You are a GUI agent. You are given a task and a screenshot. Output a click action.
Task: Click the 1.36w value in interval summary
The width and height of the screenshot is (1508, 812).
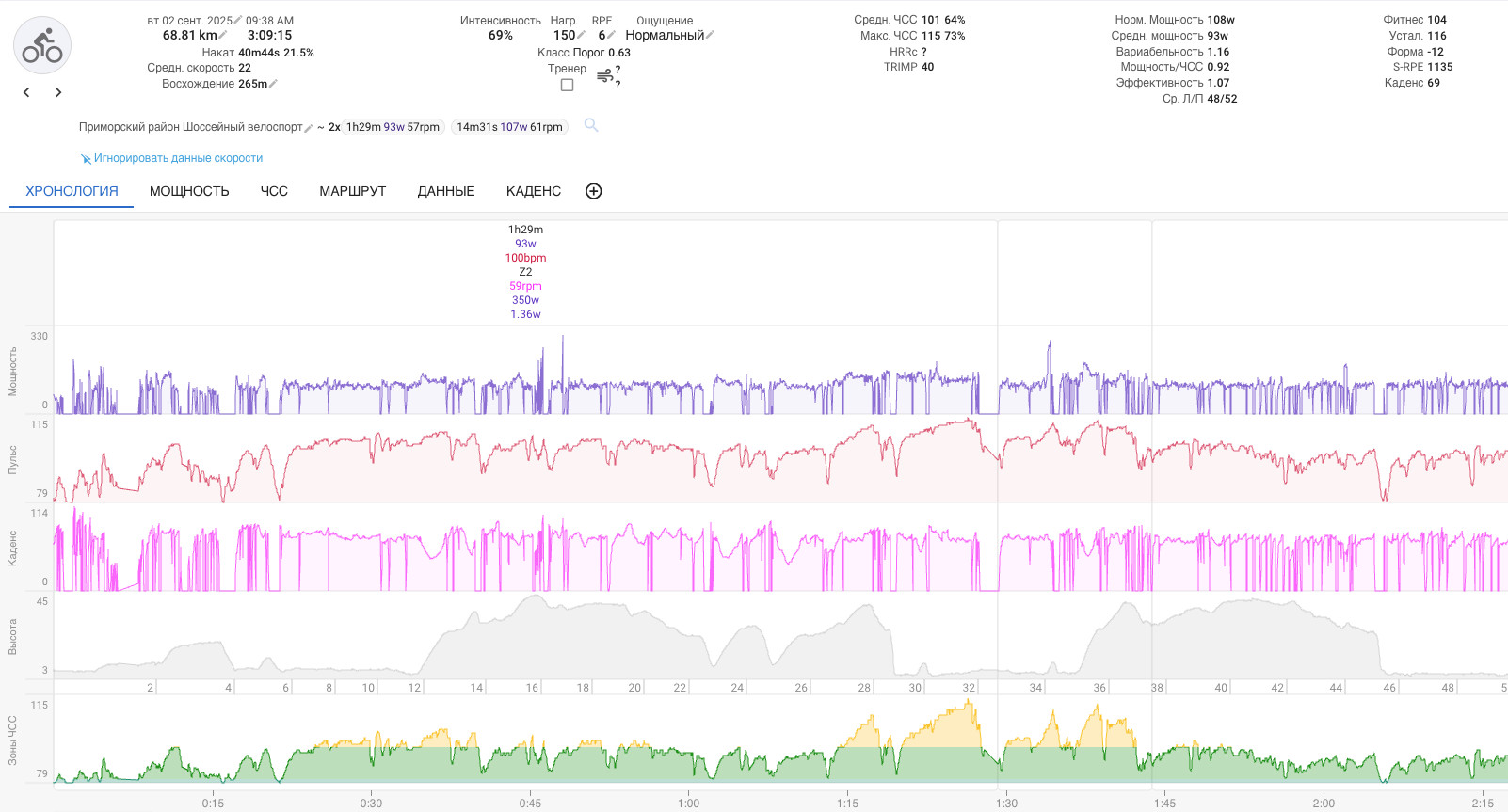click(x=525, y=314)
